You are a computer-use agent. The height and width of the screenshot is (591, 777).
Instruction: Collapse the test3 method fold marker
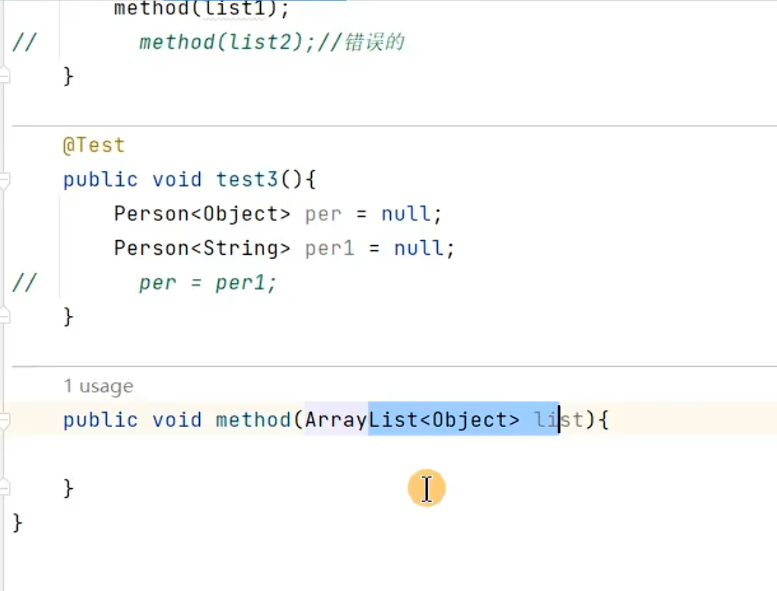[5, 180]
